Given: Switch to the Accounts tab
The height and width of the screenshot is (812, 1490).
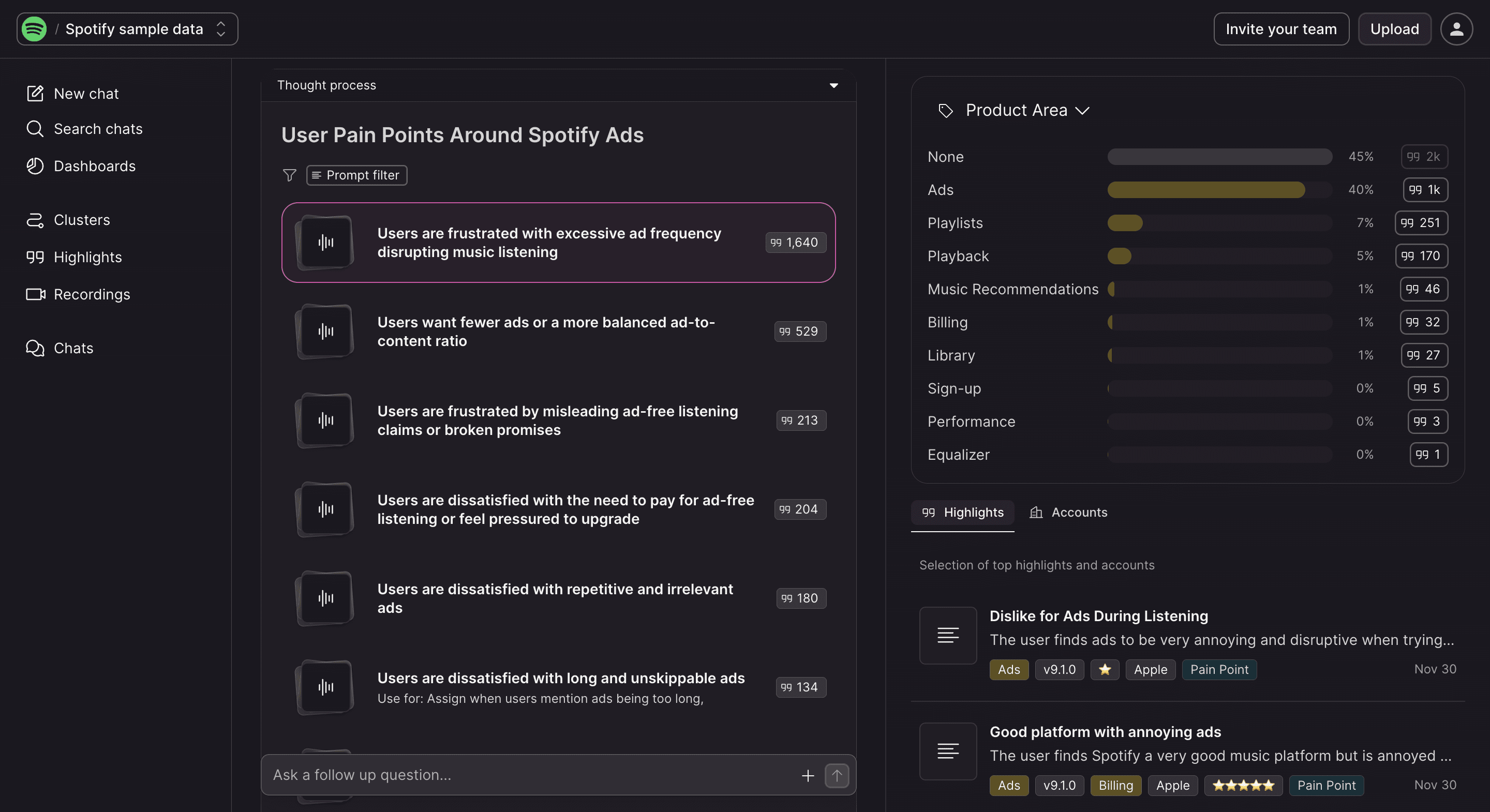Looking at the screenshot, I should (1068, 513).
